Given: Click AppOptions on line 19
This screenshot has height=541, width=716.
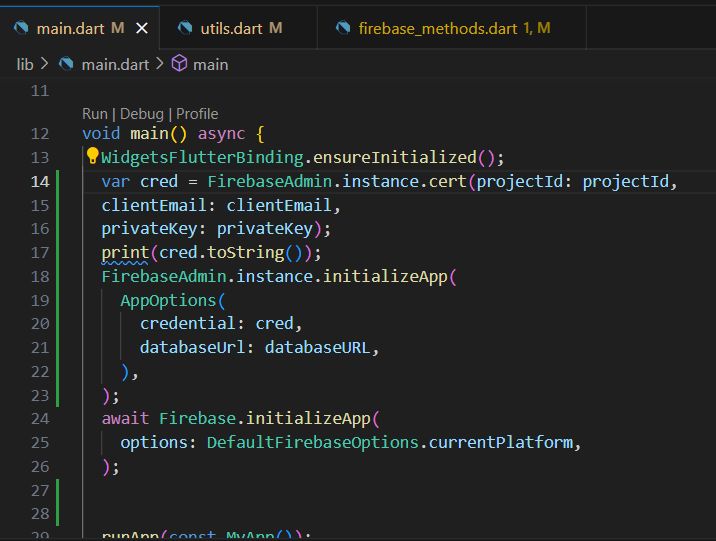Looking at the screenshot, I should pyautogui.click(x=168, y=300).
